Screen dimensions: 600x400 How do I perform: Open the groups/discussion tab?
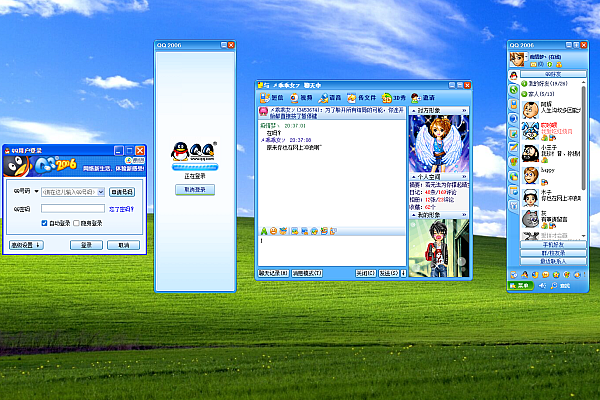pyautogui.click(x=553, y=253)
